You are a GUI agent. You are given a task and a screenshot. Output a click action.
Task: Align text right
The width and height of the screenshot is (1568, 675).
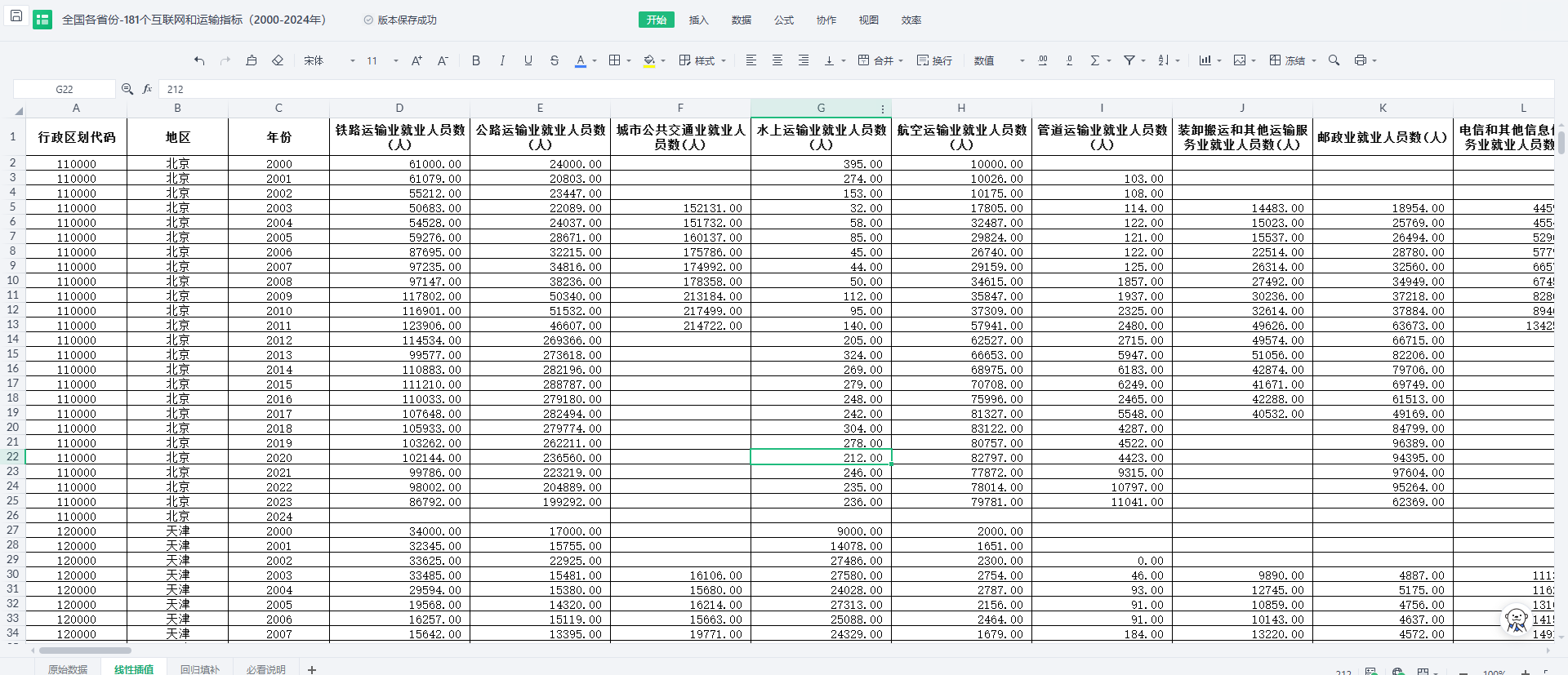click(x=804, y=60)
